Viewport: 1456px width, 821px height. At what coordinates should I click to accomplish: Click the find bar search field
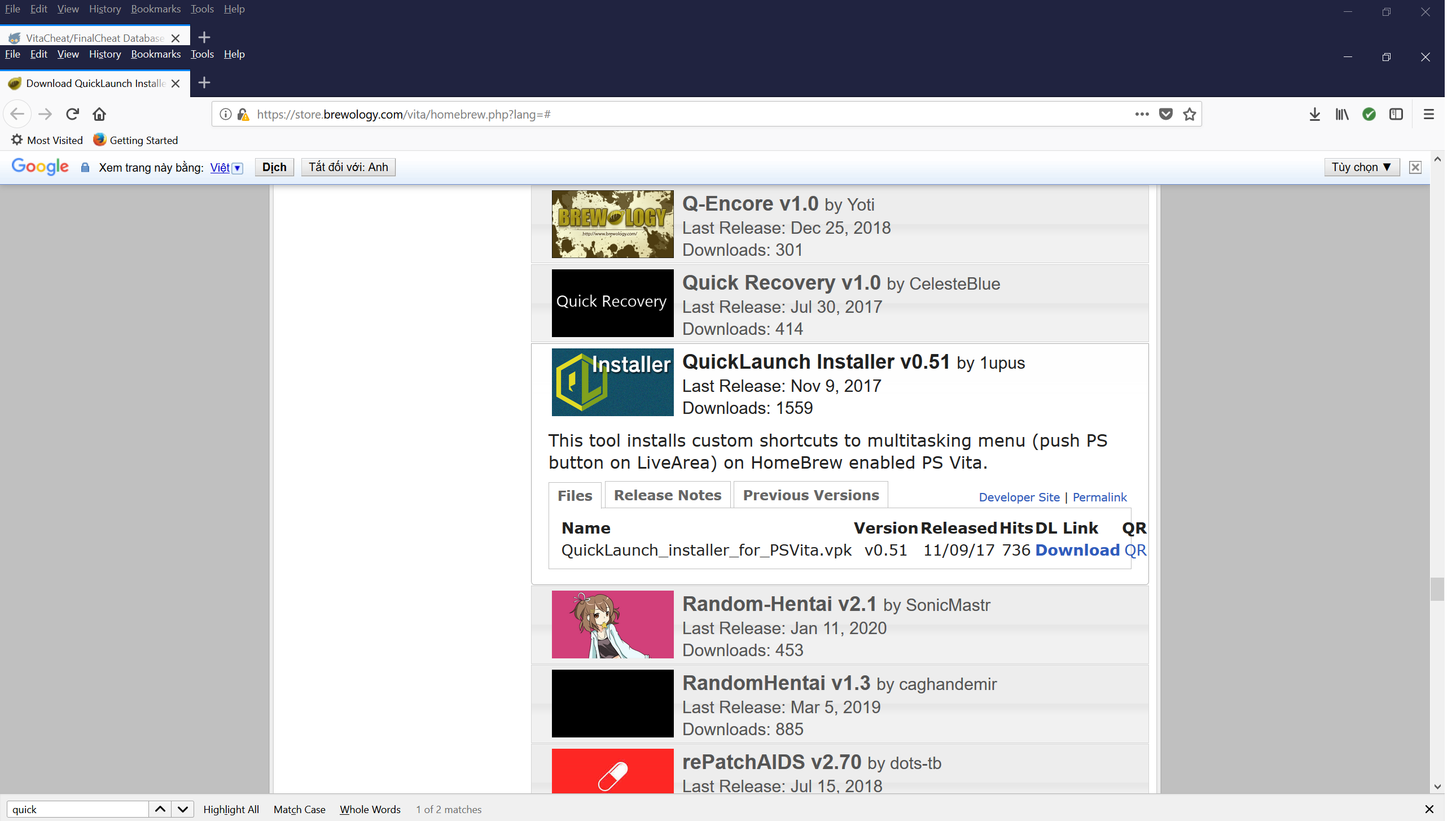(x=78, y=809)
